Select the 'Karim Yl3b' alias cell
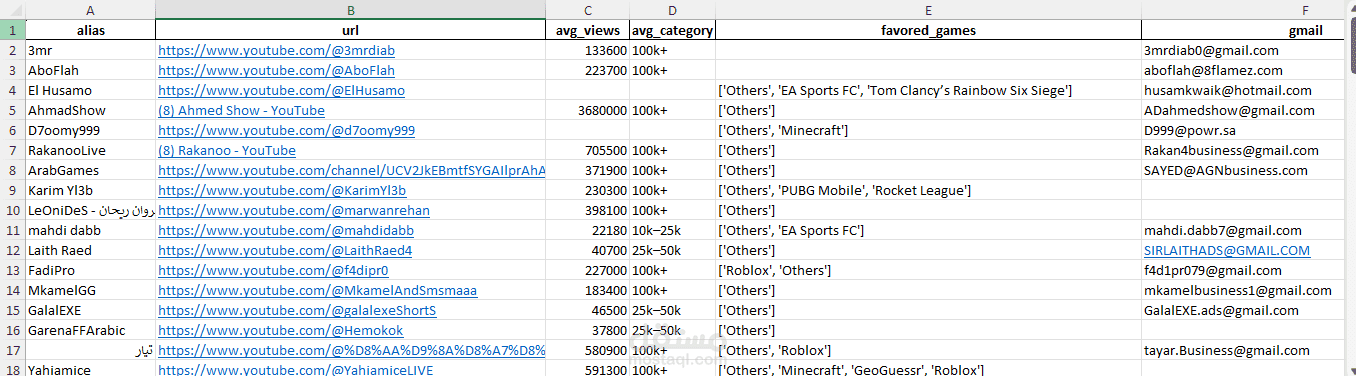The image size is (1356, 376). coord(90,191)
